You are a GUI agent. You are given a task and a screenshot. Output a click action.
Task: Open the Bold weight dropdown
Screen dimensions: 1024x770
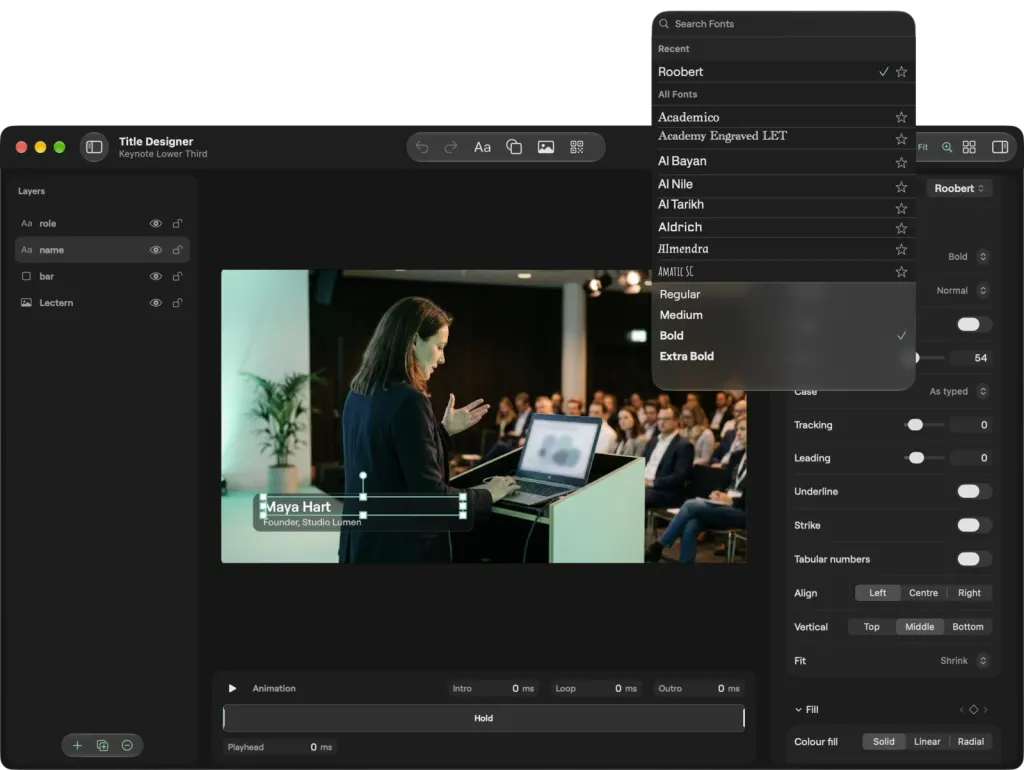click(x=967, y=256)
